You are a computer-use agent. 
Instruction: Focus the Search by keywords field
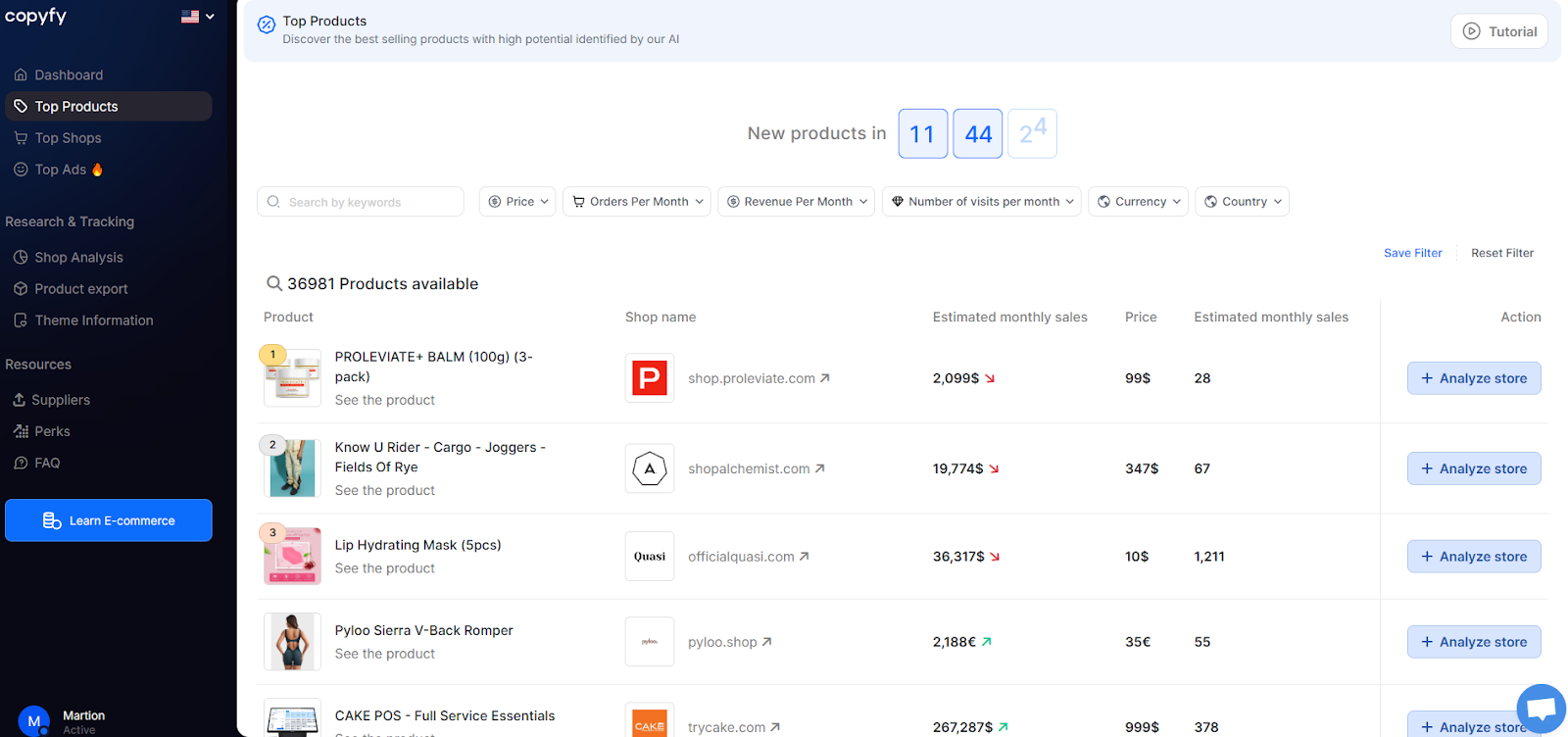tap(361, 202)
